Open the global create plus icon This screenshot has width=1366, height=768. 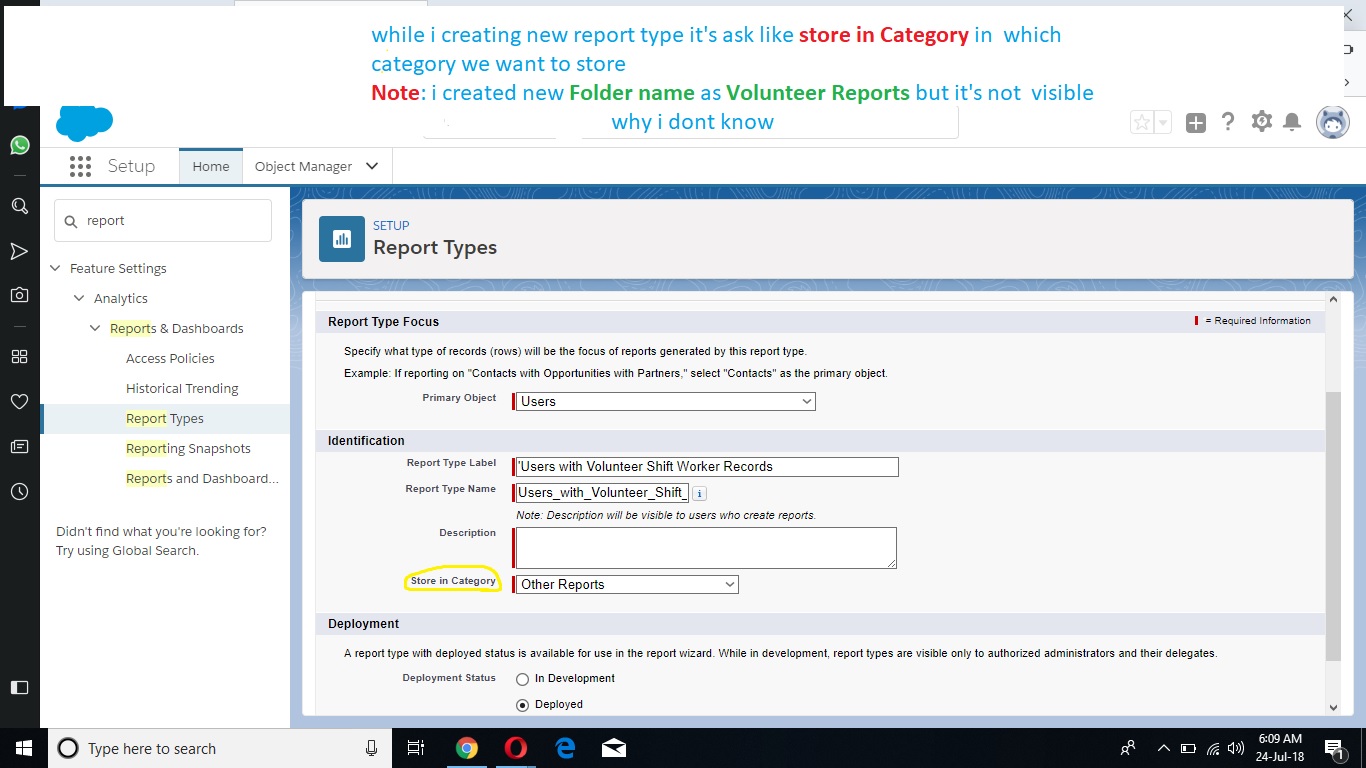[x=1196, y=123]
